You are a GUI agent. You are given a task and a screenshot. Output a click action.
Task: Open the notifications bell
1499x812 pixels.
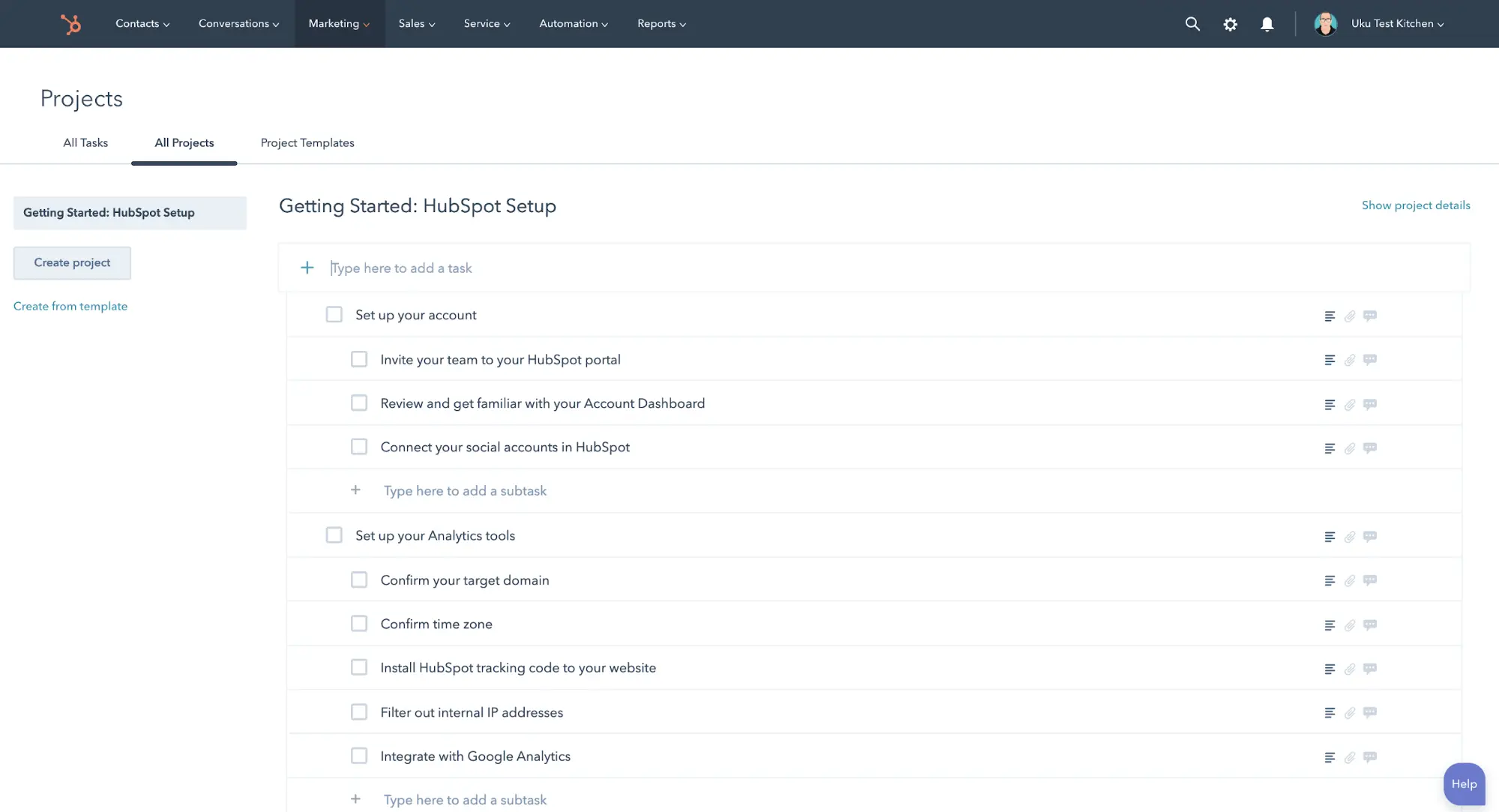[x=1267, y=24]
